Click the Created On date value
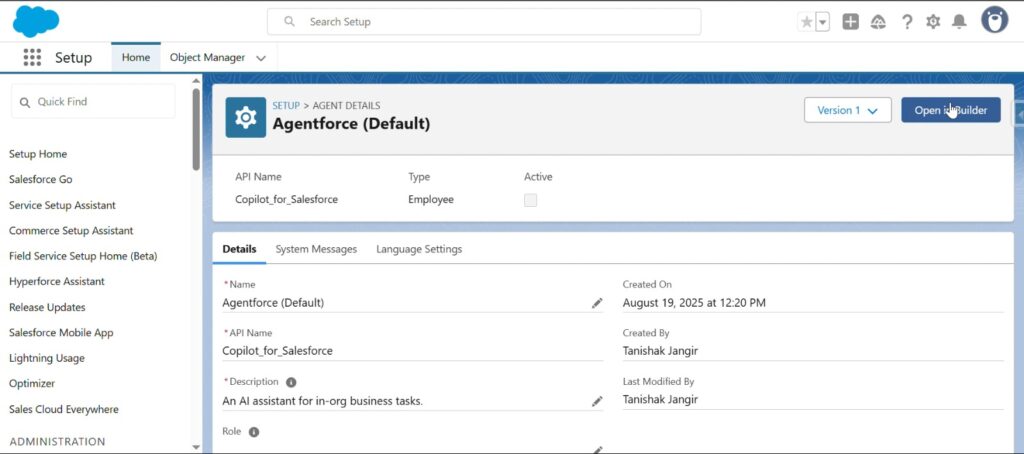This screenshot has width=1024, height=454. (694, 303)
